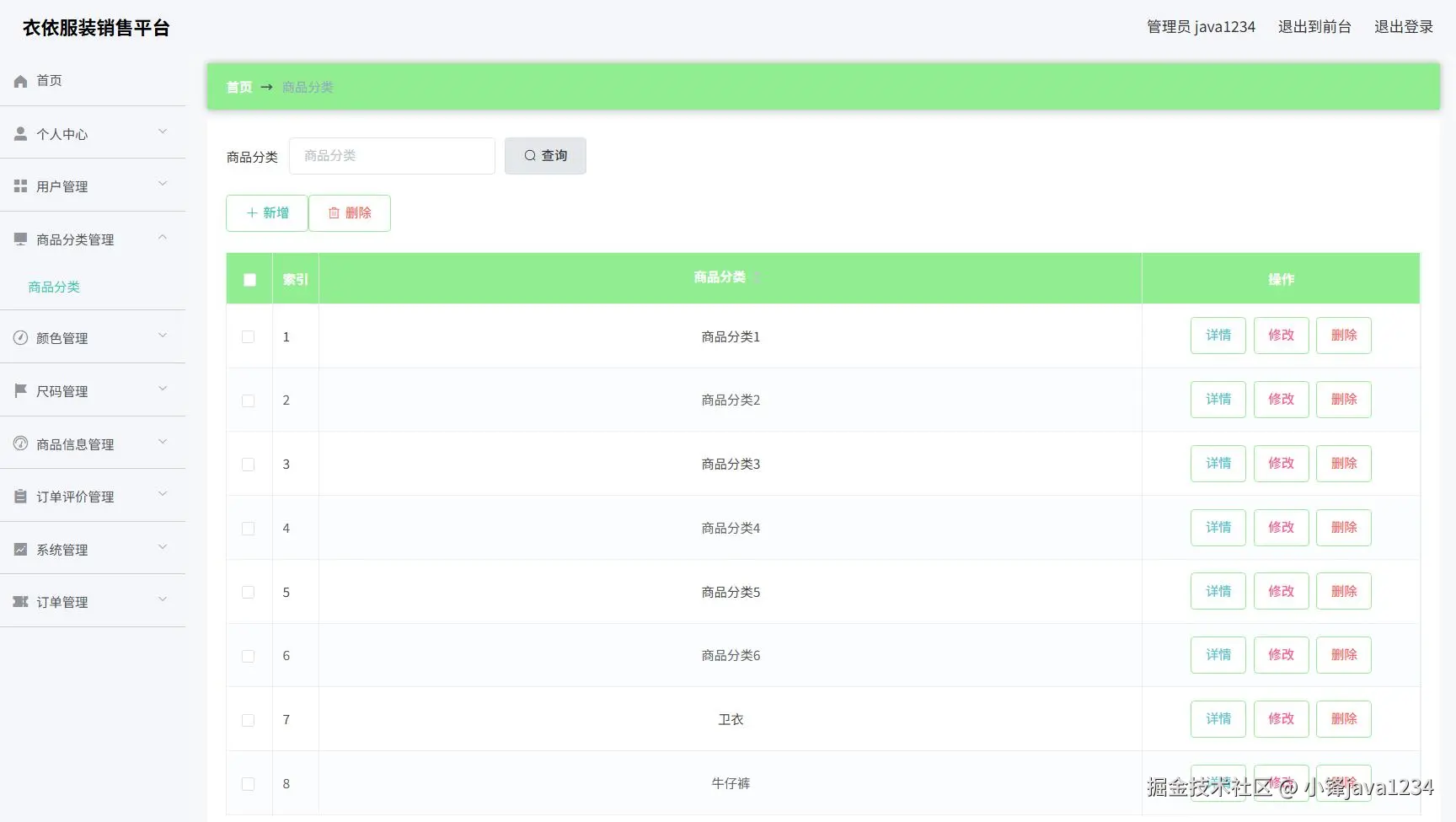Click the ticket icon beside 订单管理

tap(21, 602)
